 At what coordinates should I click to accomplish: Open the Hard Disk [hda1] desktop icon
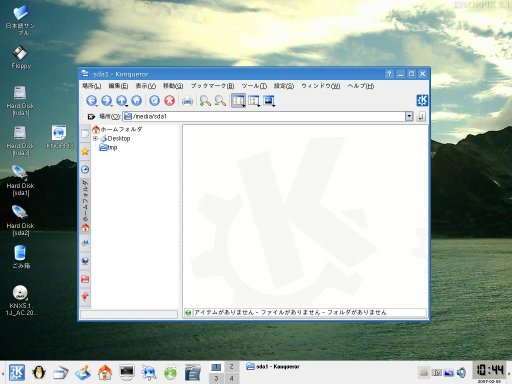[x=20, y=101]
